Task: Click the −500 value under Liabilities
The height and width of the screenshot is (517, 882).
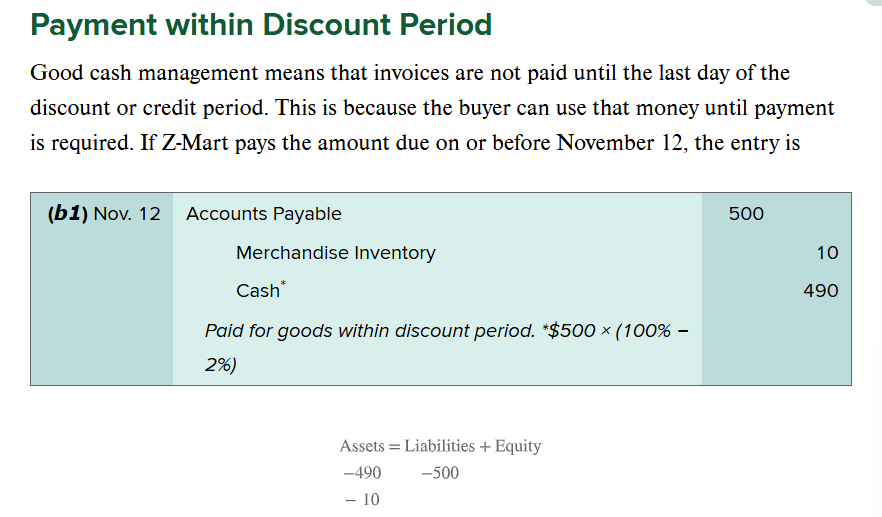Action: [x=440, y=473]
